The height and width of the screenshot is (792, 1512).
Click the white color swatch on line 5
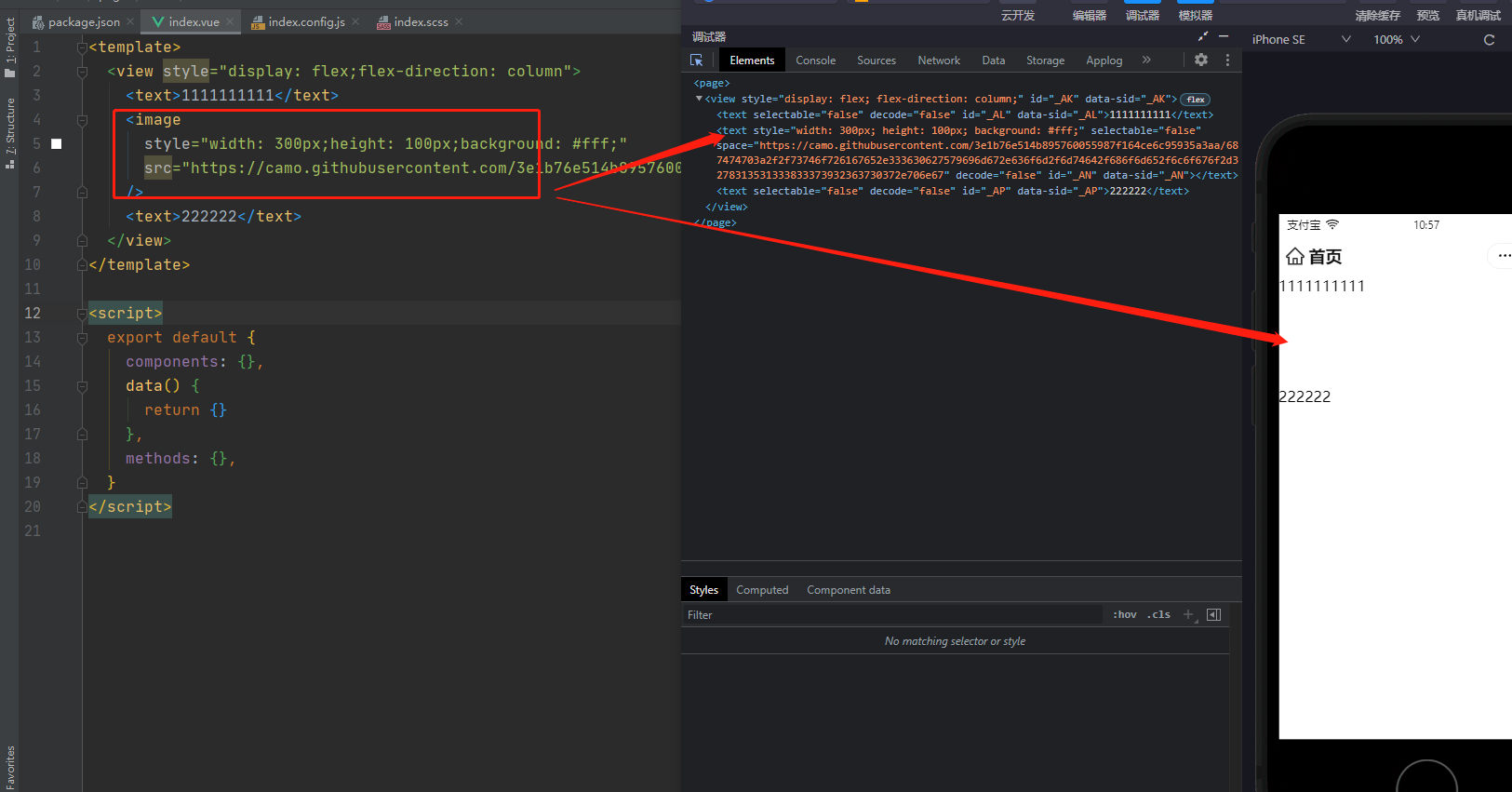(x=57, y=143)
